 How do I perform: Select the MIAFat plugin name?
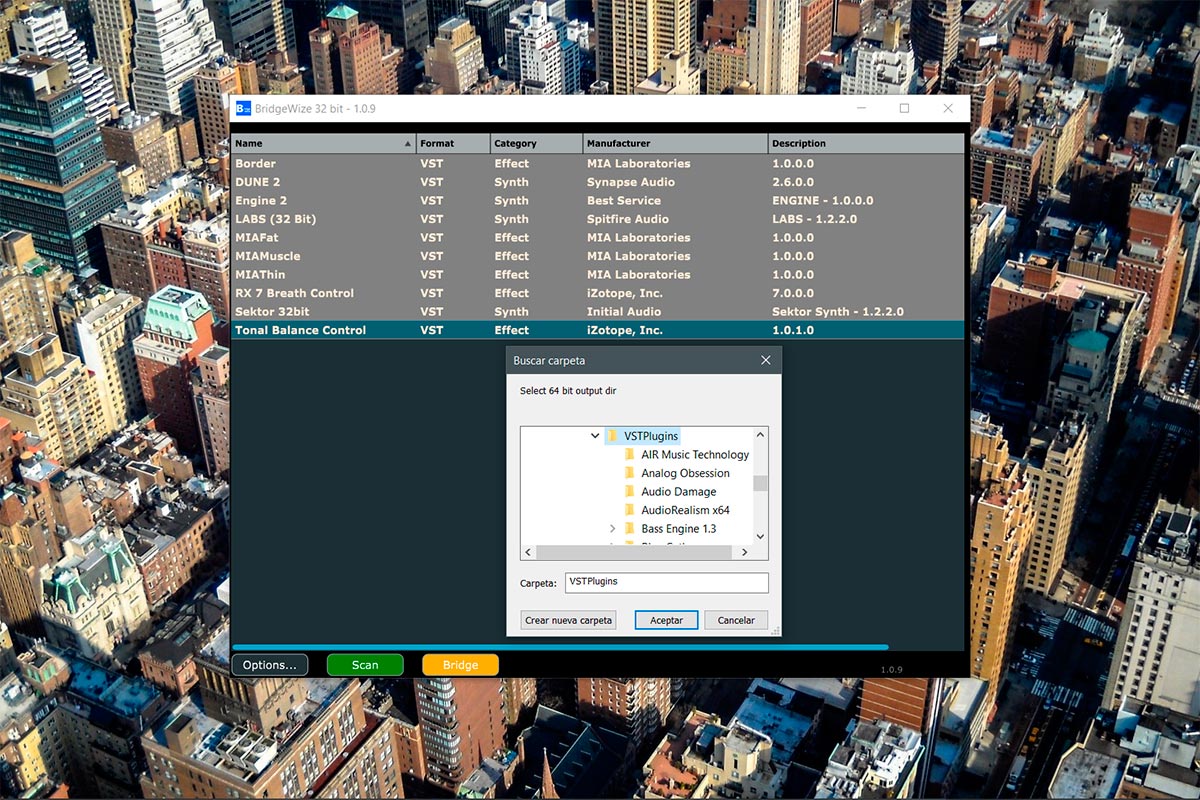pos(257,238)
